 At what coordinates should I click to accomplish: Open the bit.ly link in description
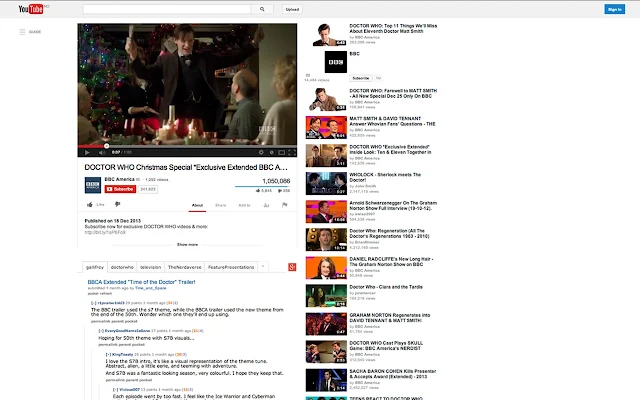(x=105, y=232)
